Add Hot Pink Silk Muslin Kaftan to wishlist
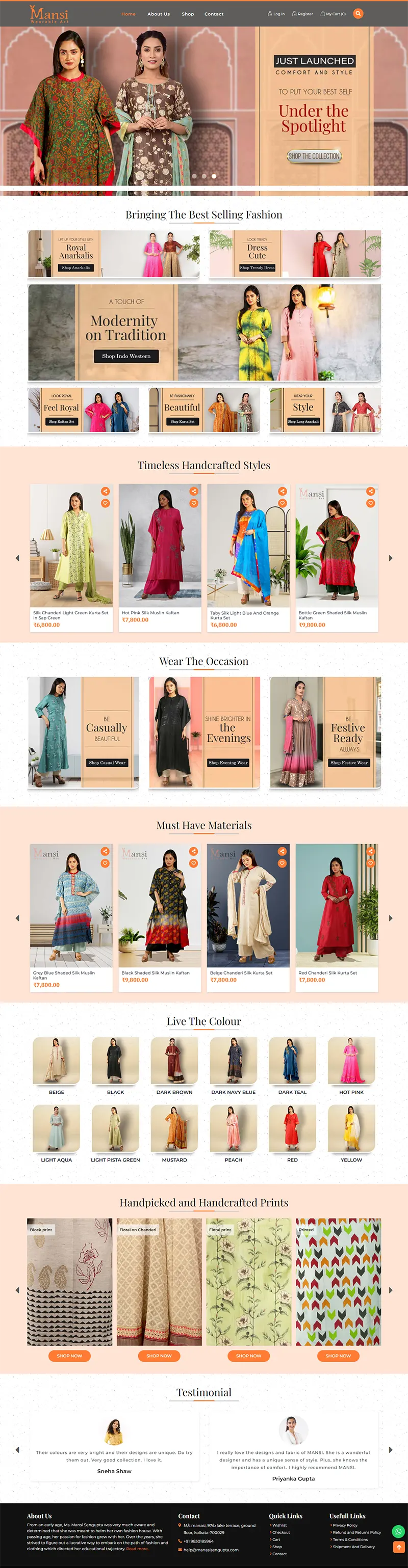This screenshot has height=1568, width=408. [194, 503]
